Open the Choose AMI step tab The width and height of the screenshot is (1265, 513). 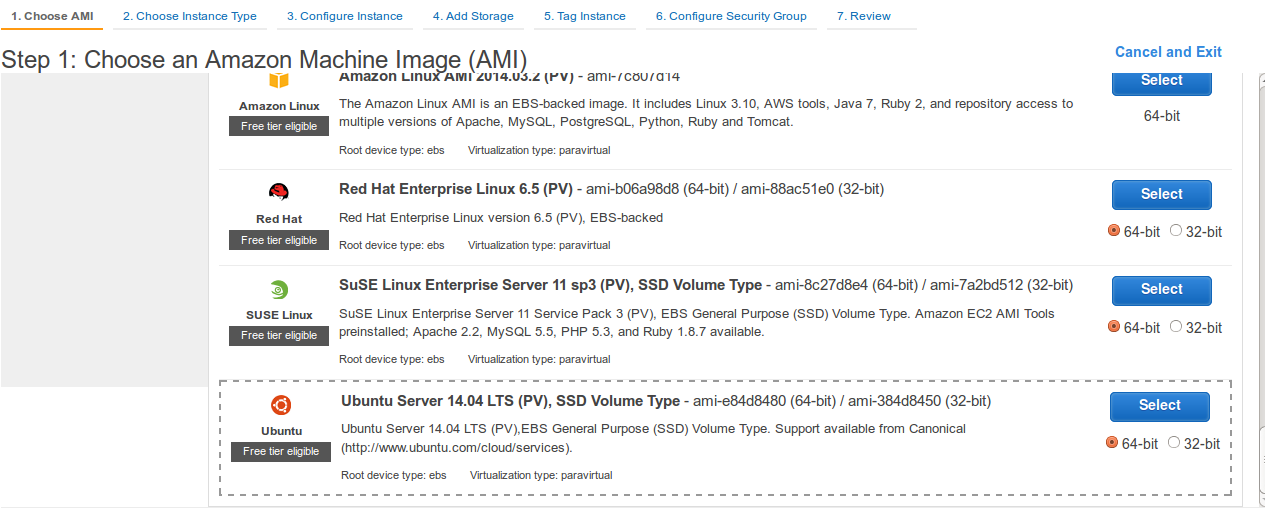click(51, 16)
